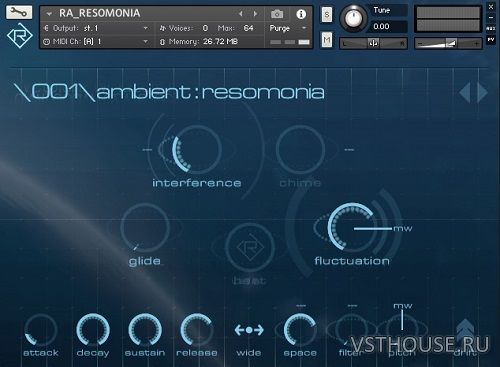This screenshot has width=500, height=367.
Task: Click the ambient:resomonia preset title
Action: (210, 92)
